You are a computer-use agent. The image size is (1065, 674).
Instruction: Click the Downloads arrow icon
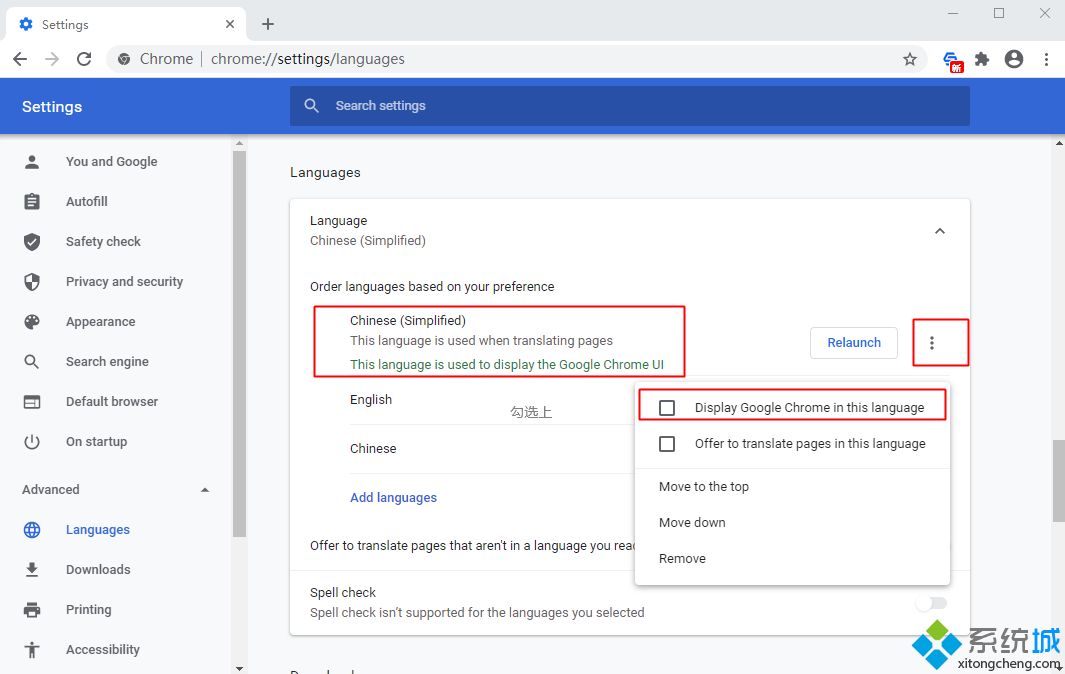pyautogui.click(x=32, y=569)
